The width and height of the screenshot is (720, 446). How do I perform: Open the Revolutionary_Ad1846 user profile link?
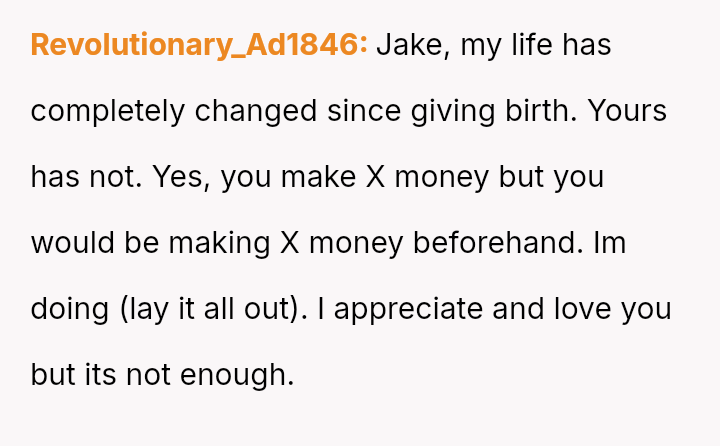(199, 45)
